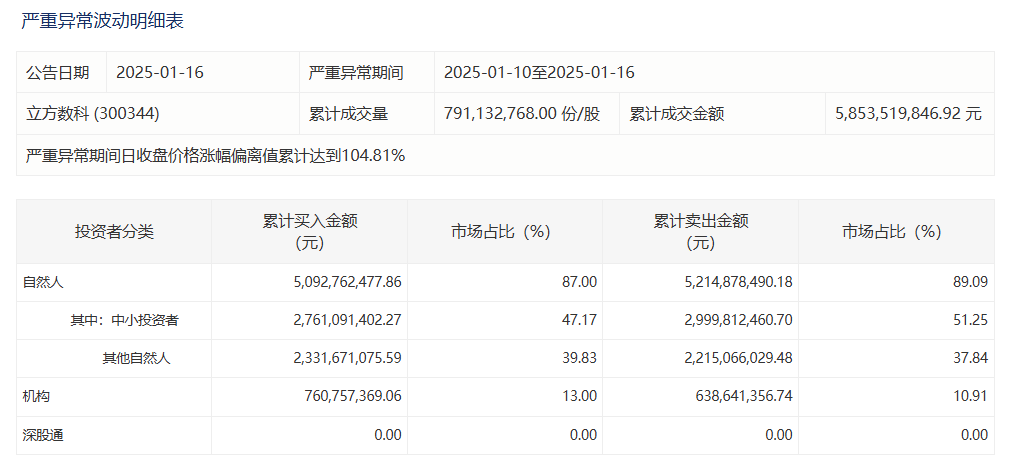Click the 其中：中小投资者 row label
This screenshot has height=470, width=1011.
124,321
